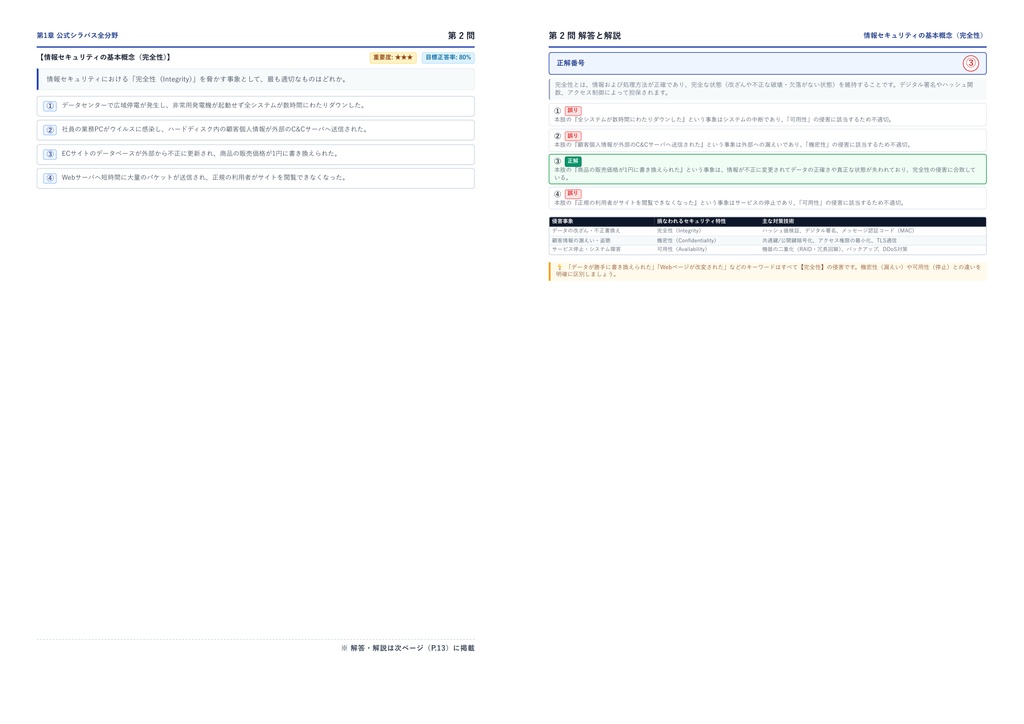Click the ④ number badge in the question choices
Screen dimensions: 1024x724
50,178
